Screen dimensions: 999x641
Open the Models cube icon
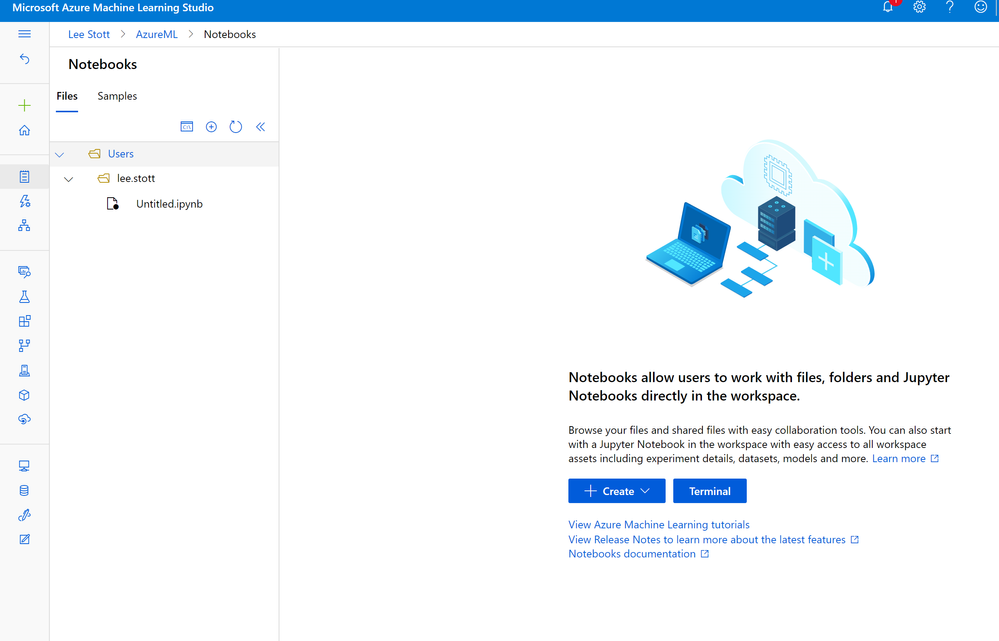[24, 395]
